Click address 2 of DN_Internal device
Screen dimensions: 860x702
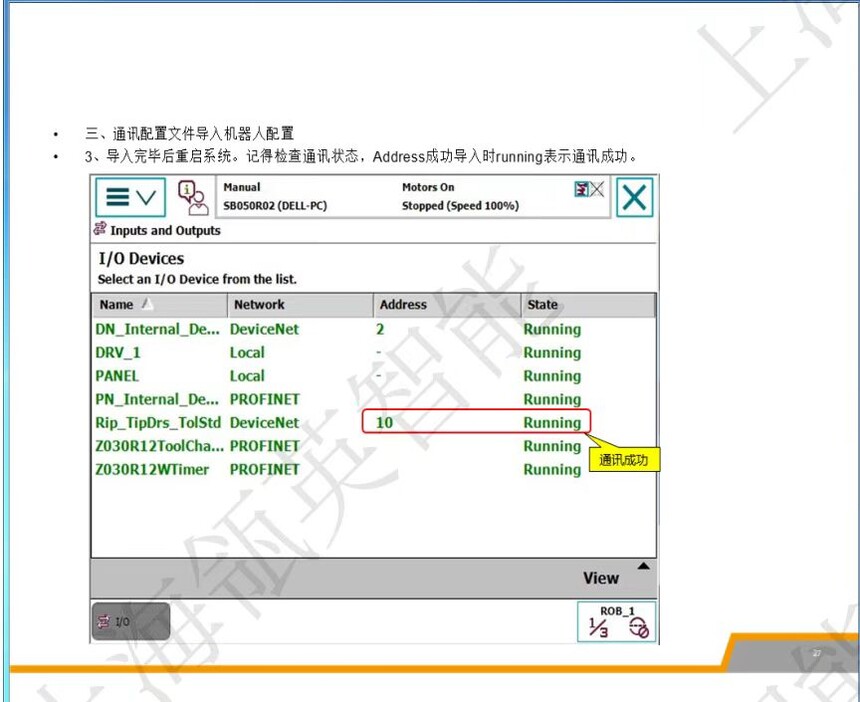point(380,329)
